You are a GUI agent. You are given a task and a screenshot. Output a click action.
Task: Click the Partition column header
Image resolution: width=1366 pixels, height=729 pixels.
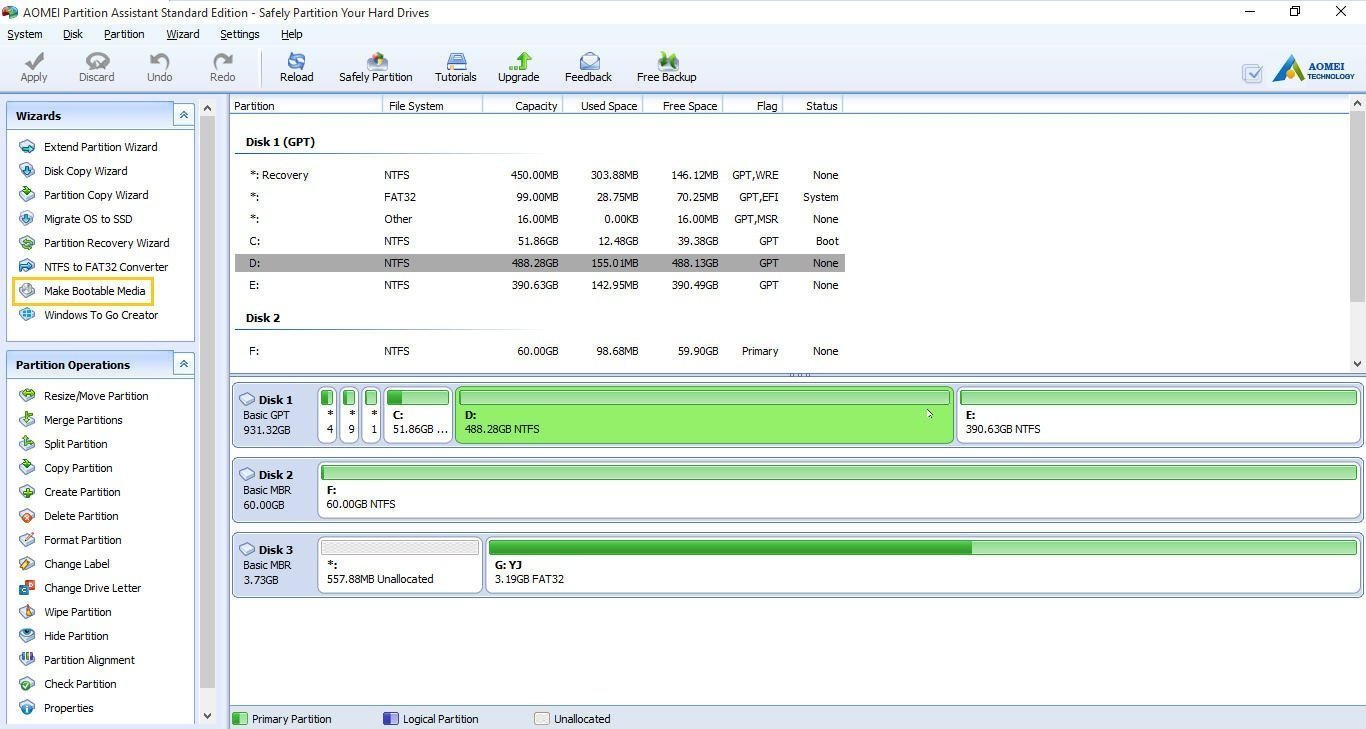307,105
